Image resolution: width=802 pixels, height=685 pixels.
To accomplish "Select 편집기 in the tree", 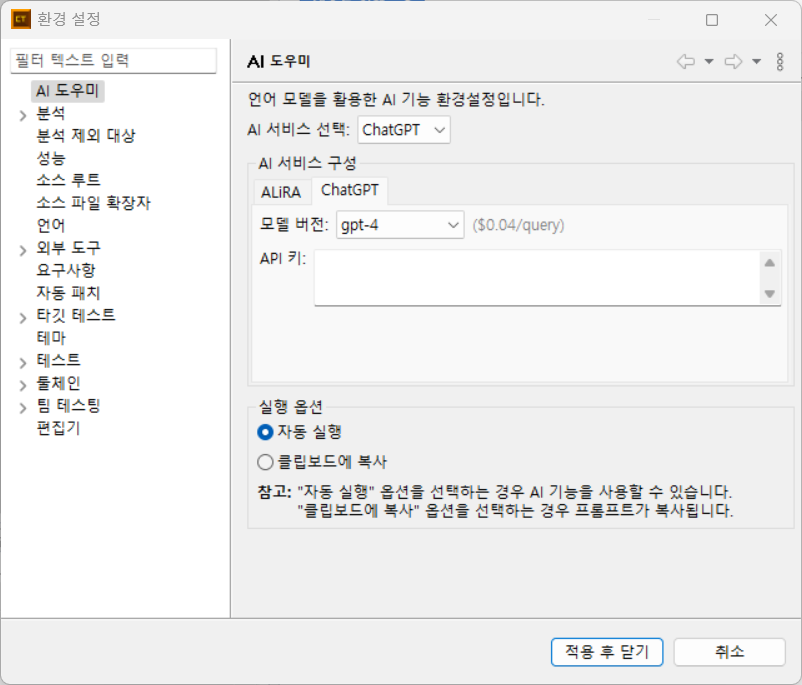I will coord(58,428).
